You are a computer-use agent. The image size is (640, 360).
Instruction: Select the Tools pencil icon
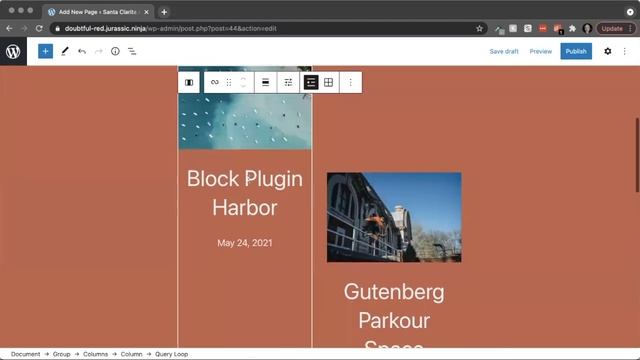coord(65,51)
